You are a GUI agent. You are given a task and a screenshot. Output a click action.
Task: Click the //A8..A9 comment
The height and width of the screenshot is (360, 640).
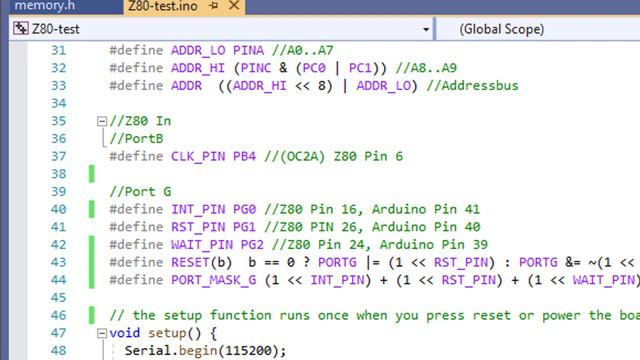426,68
